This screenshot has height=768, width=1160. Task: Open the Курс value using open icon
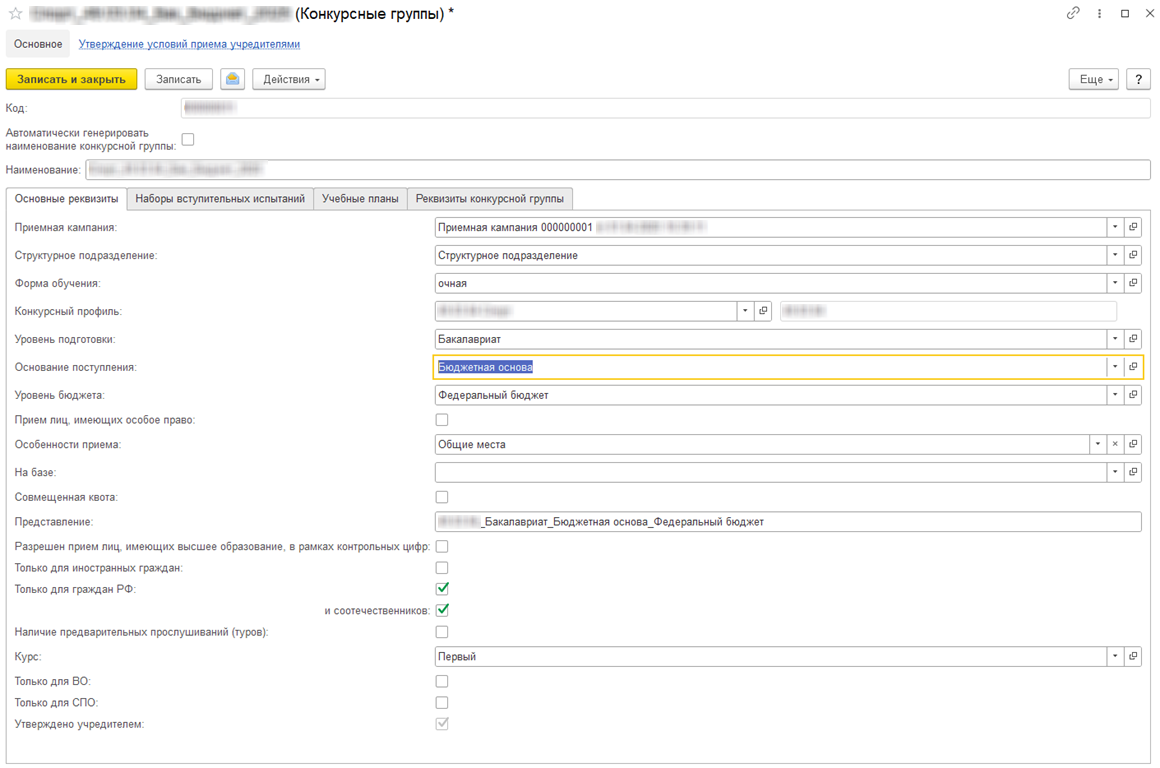click(1133, 657)
